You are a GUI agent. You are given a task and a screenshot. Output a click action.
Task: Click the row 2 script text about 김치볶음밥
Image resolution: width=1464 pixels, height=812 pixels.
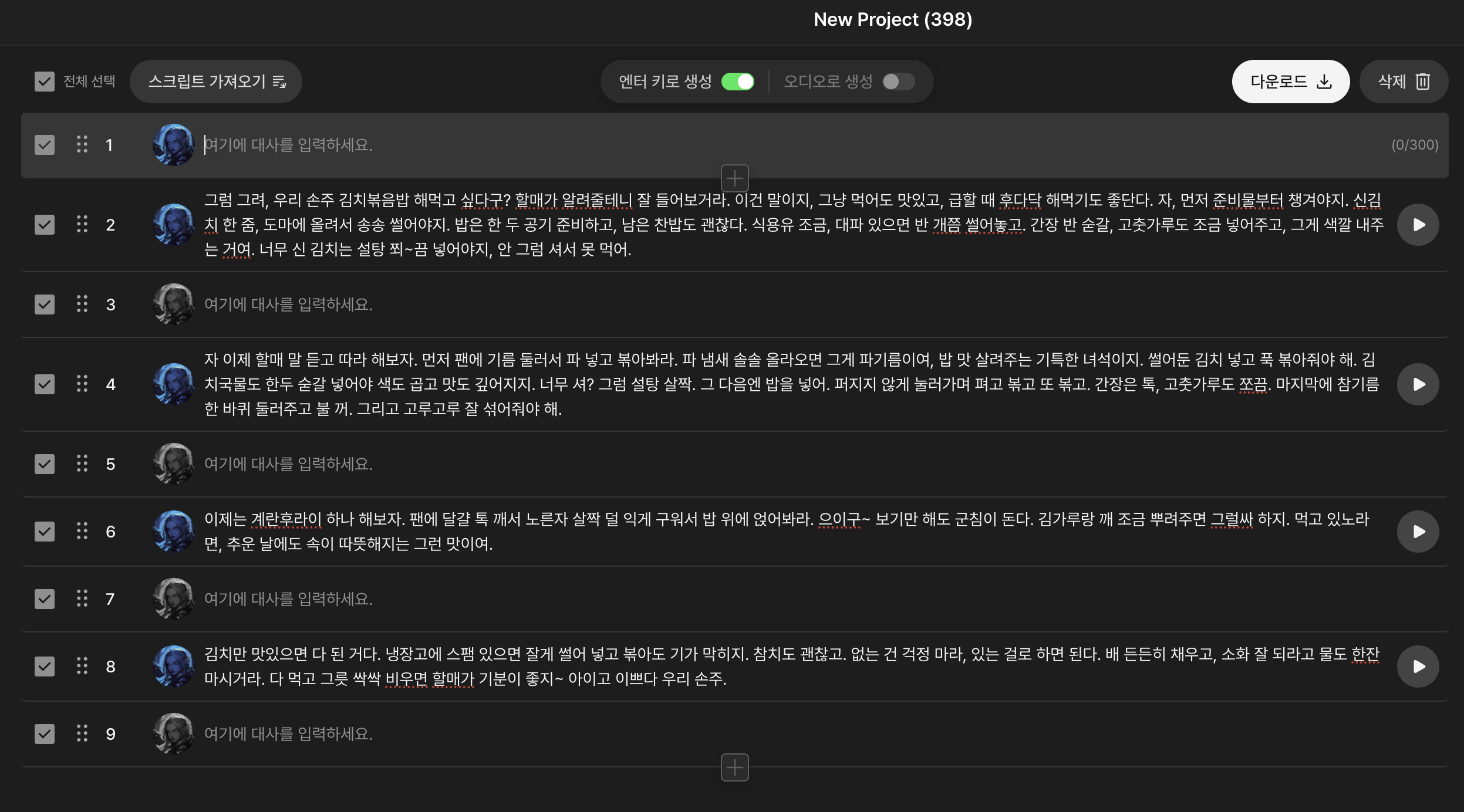click(x=794, y=225)
